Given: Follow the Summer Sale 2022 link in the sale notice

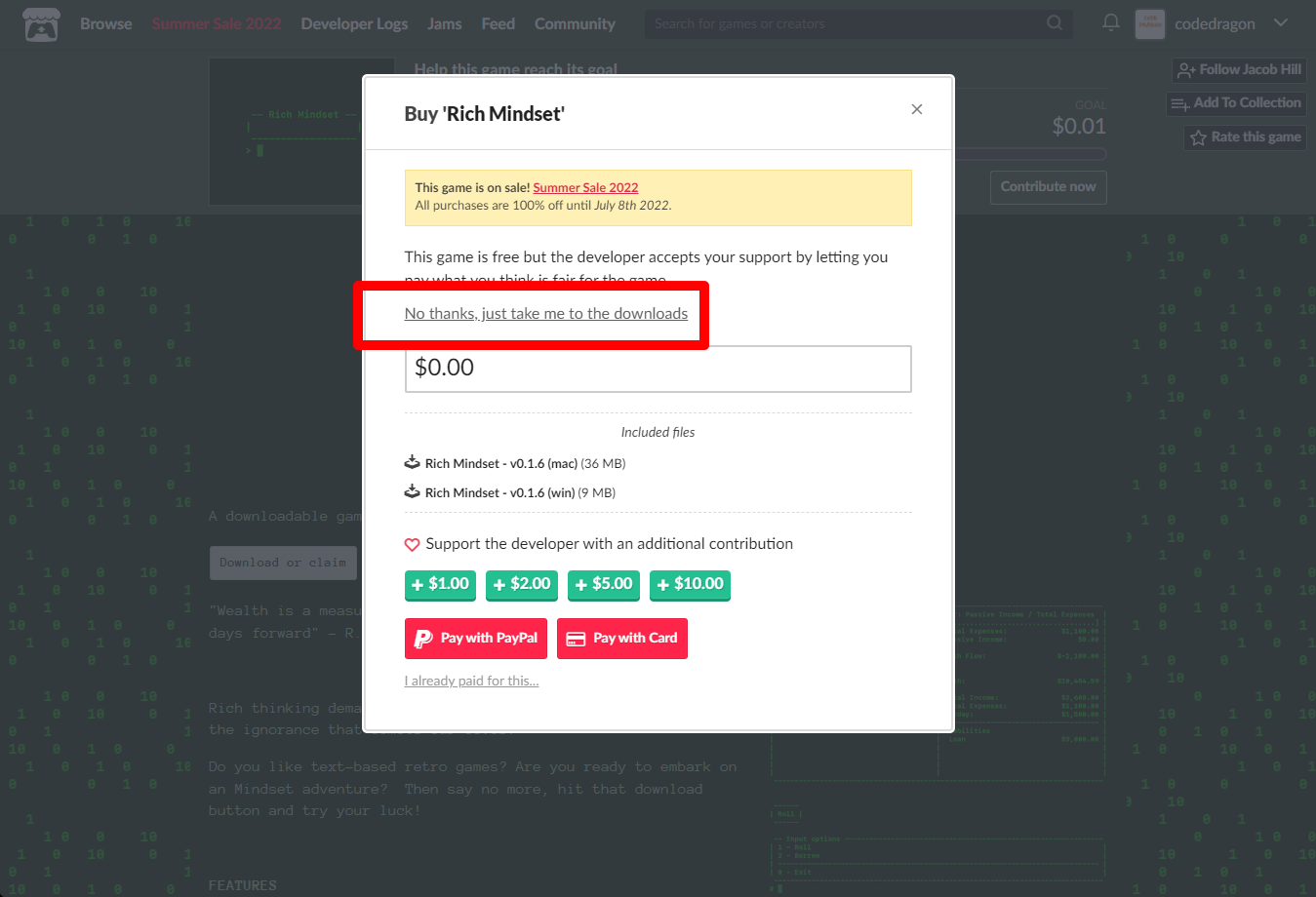Looking at the screenshot, I should point(585,187).
